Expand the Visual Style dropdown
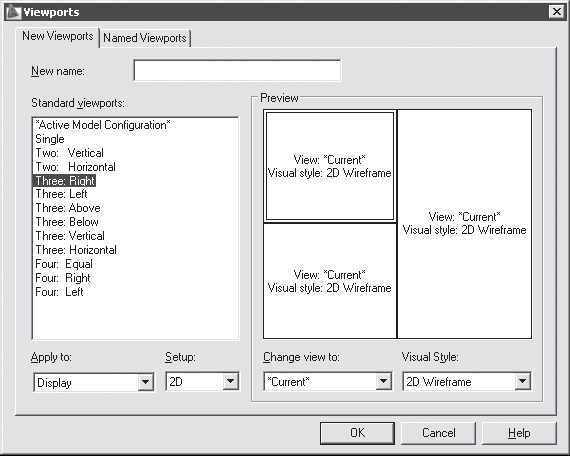This screenshot has height=456, width=570. (x=467, y=381)
